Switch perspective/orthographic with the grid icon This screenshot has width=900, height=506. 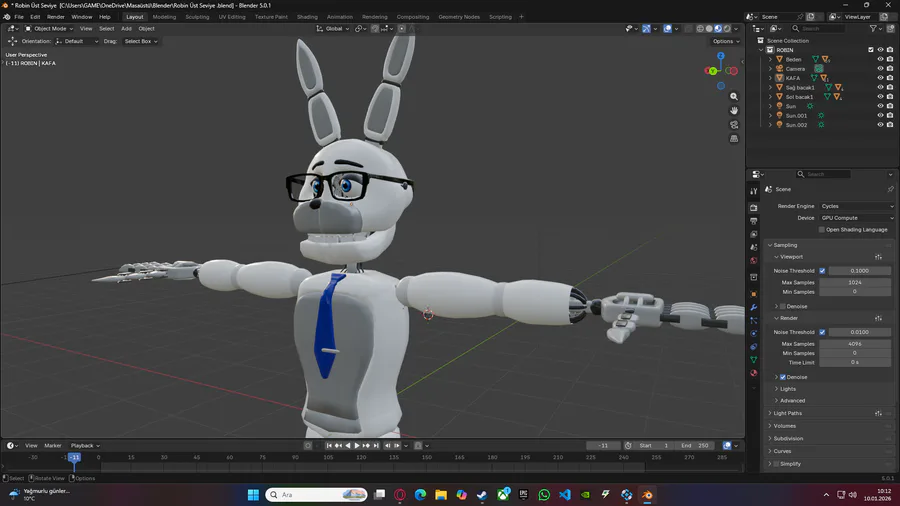coord(734,138)
